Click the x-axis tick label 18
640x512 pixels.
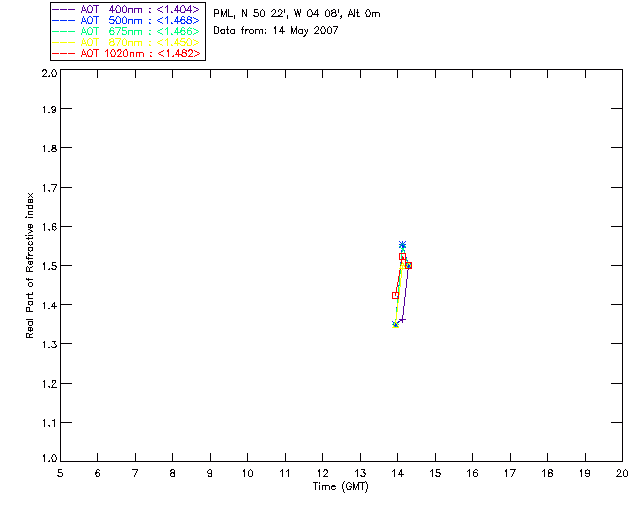(548, 473)
